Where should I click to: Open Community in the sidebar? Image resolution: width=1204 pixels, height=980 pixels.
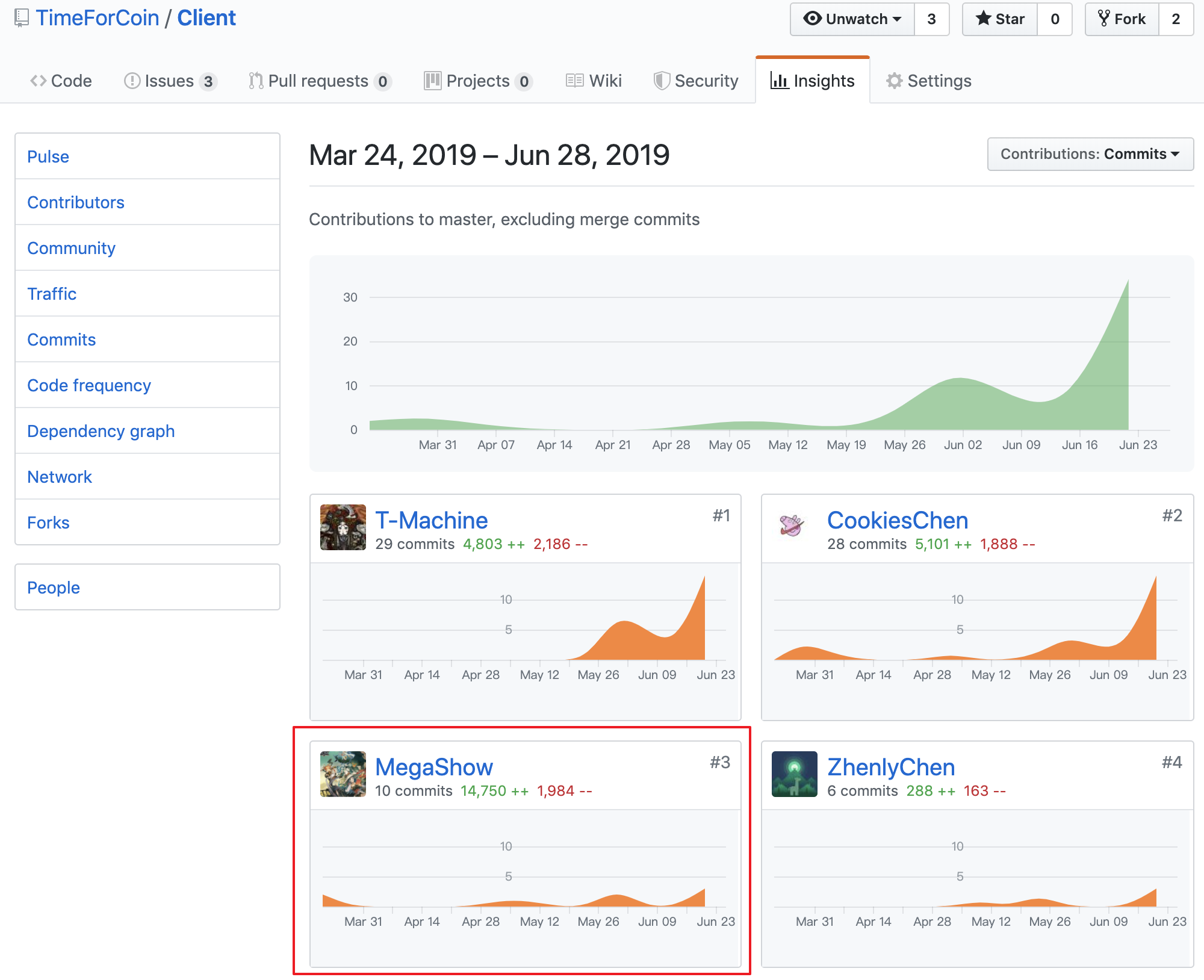147,248
